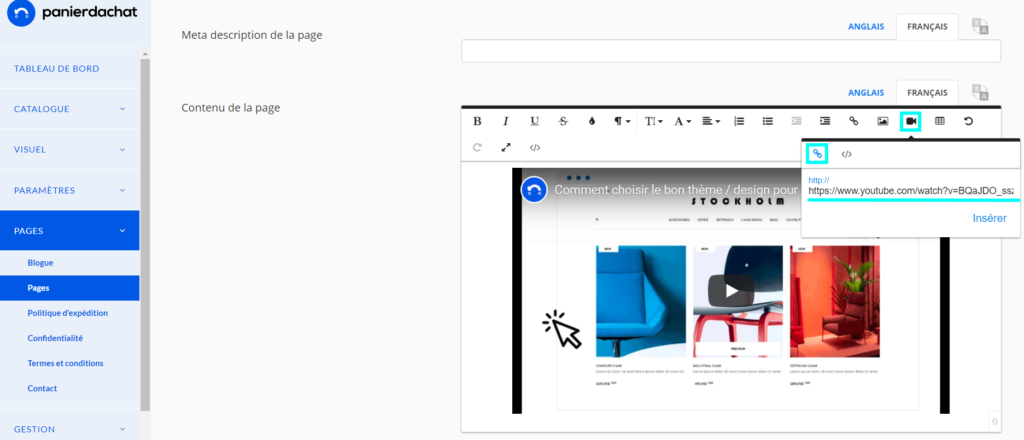Image resolution: width=1024 pixels, height=440 pixels.
Task: Increase indent of the paragraph
Action: click(825, 121)
